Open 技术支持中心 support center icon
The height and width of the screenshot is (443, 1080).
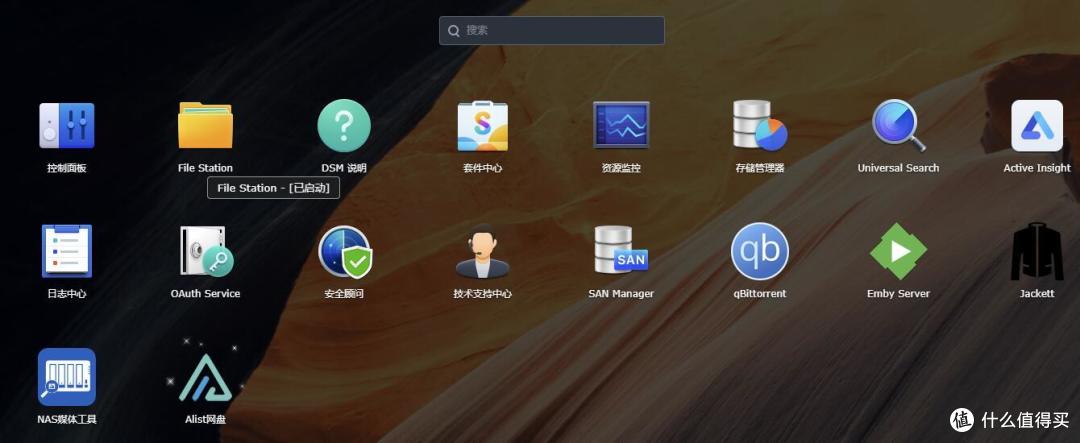tap(483, 251)
